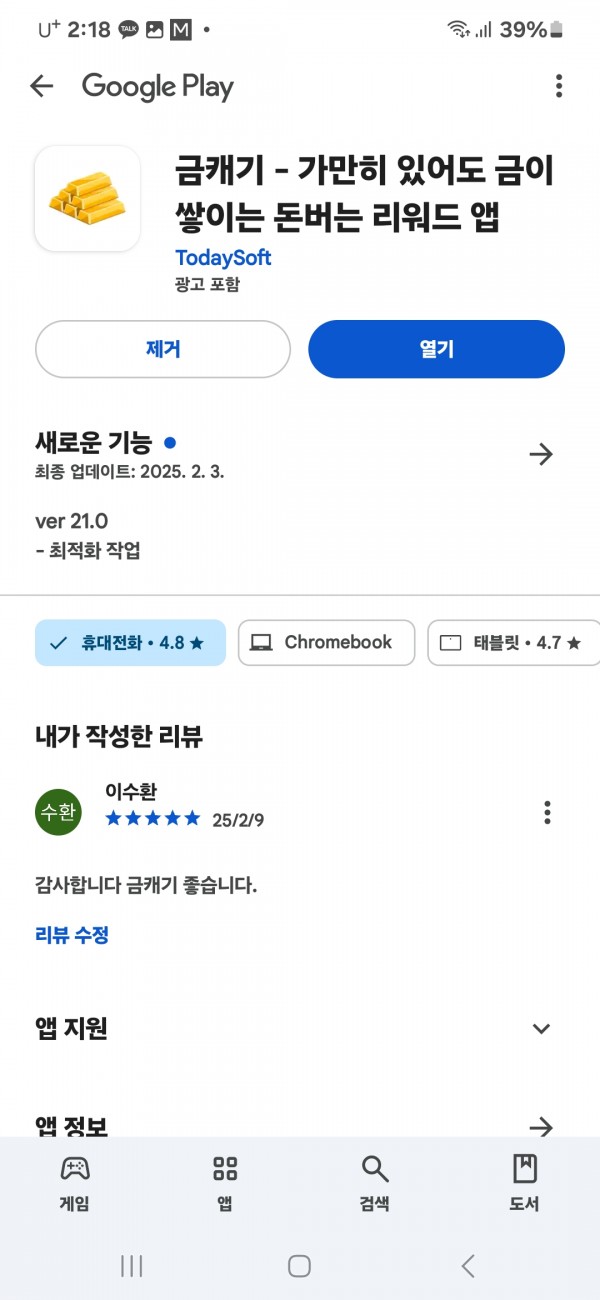Select the 휴대전화 4.8 rating chip
Image resolution: width=600 pixels, height=1300 pixels.
click(x=130, y=643)
